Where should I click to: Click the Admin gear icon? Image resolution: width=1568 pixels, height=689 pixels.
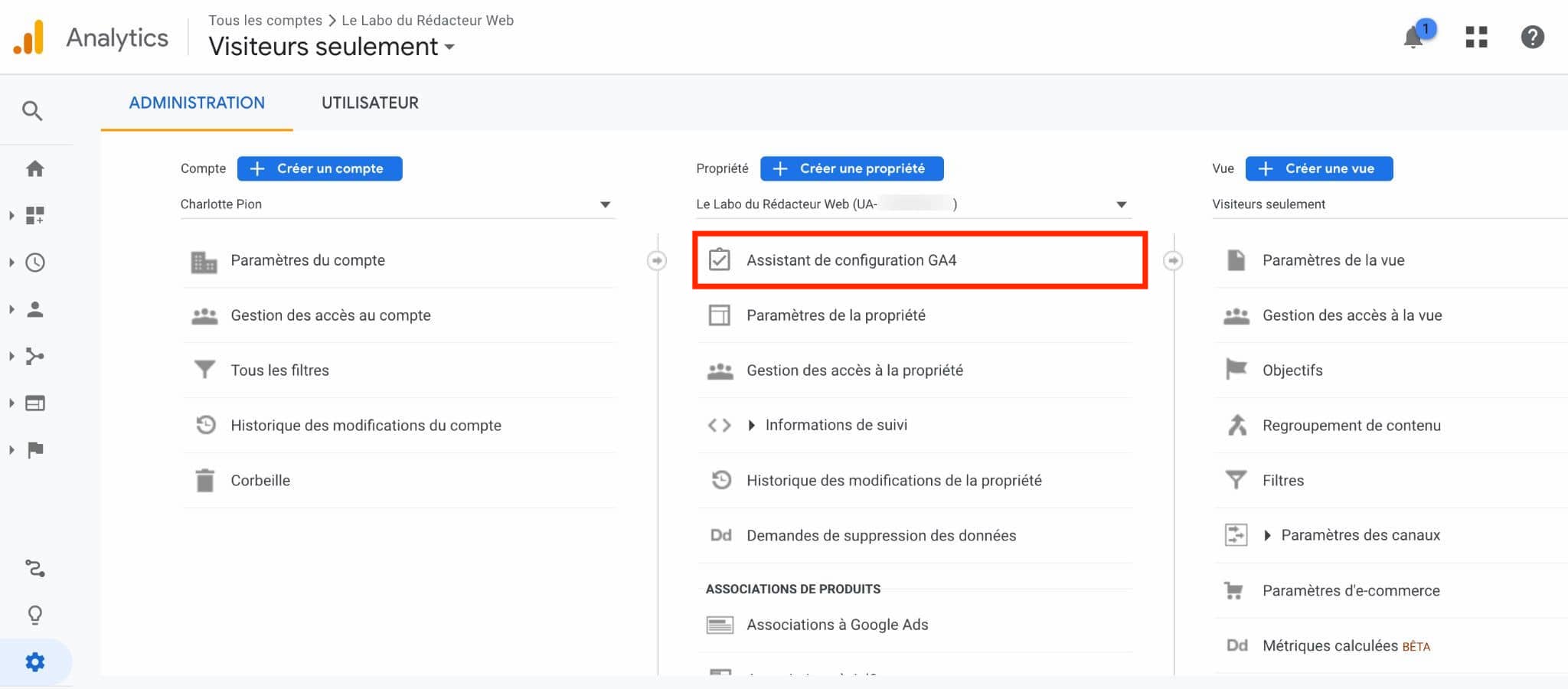[35, 662]
